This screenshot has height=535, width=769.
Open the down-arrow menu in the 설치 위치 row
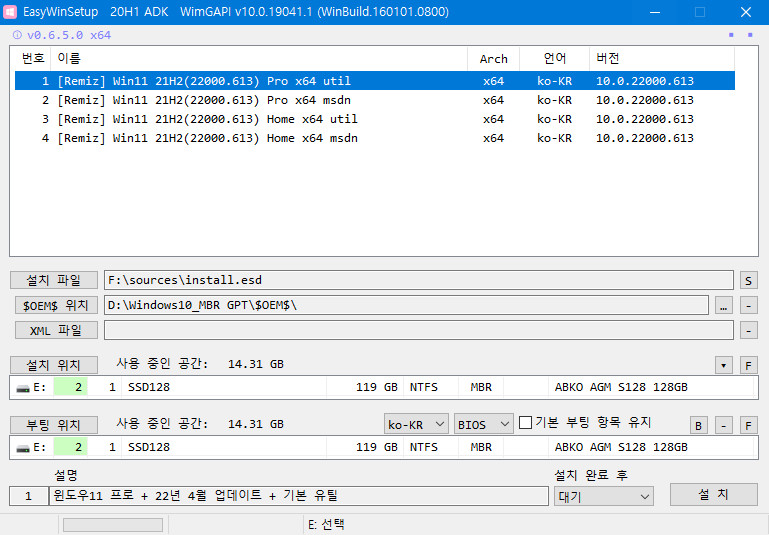(723, 365)
